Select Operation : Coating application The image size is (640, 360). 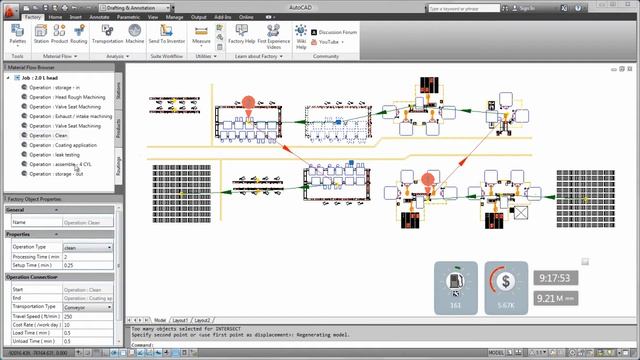63,145
